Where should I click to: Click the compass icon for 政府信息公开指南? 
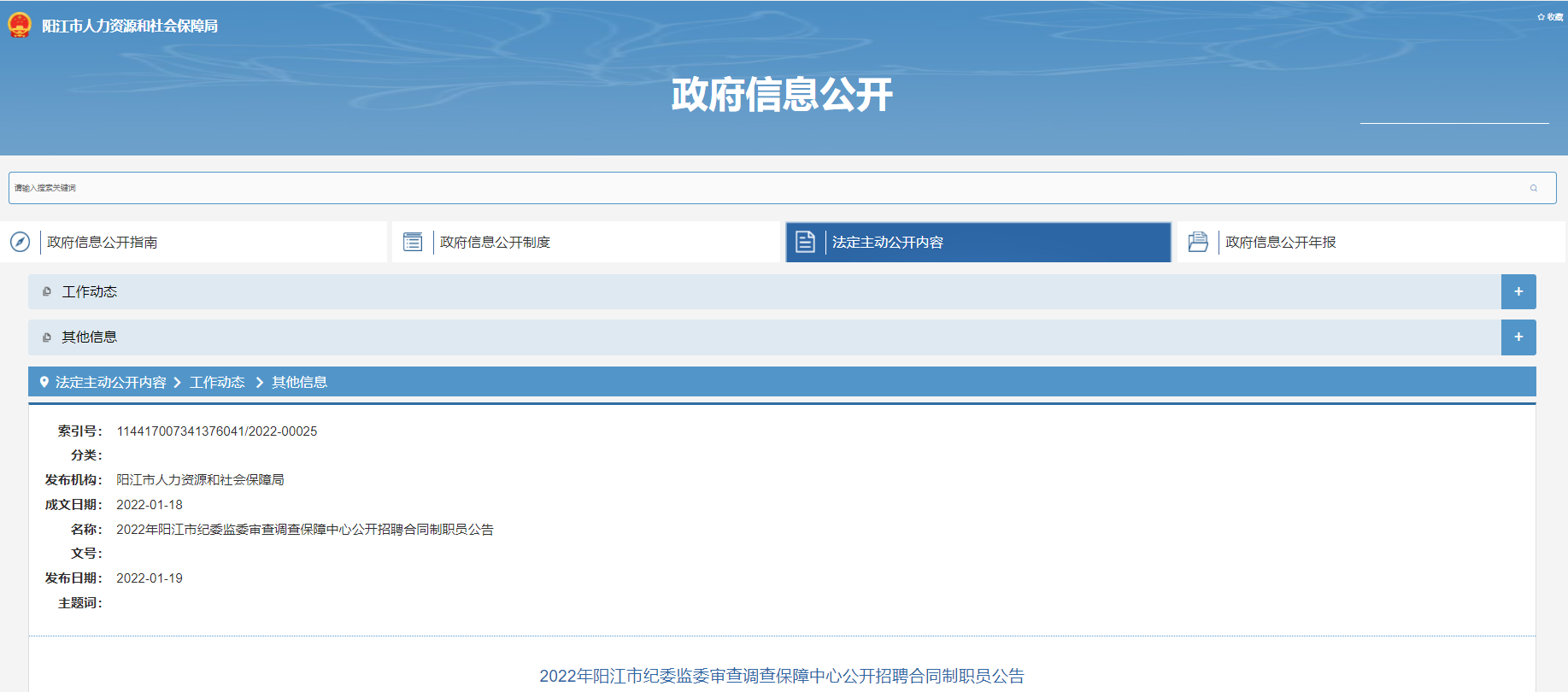(21, 242)
